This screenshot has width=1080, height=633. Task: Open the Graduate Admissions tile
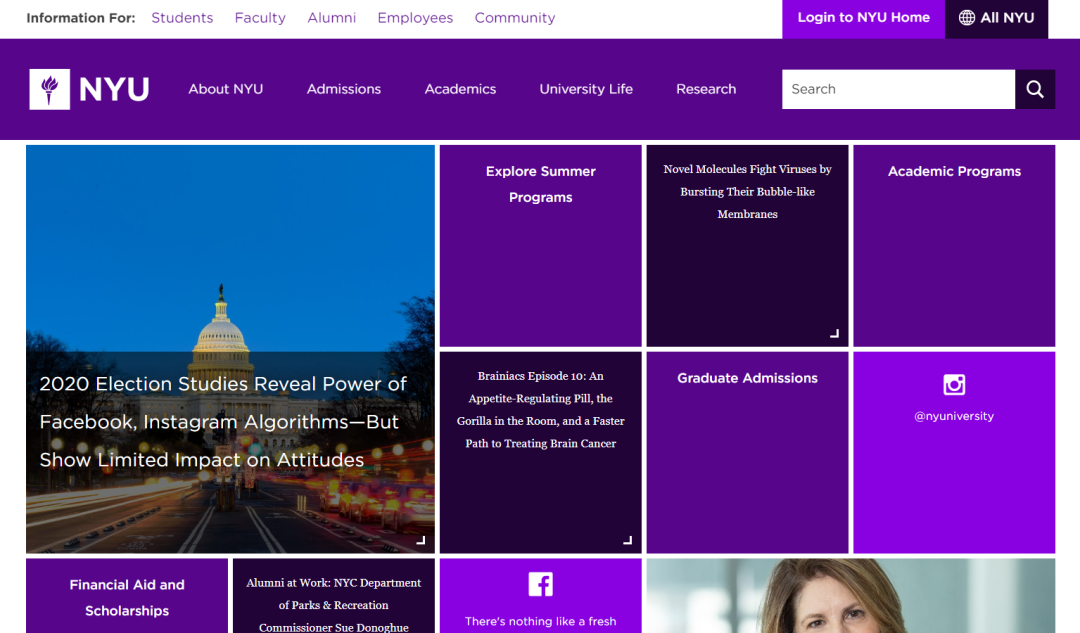747,453
